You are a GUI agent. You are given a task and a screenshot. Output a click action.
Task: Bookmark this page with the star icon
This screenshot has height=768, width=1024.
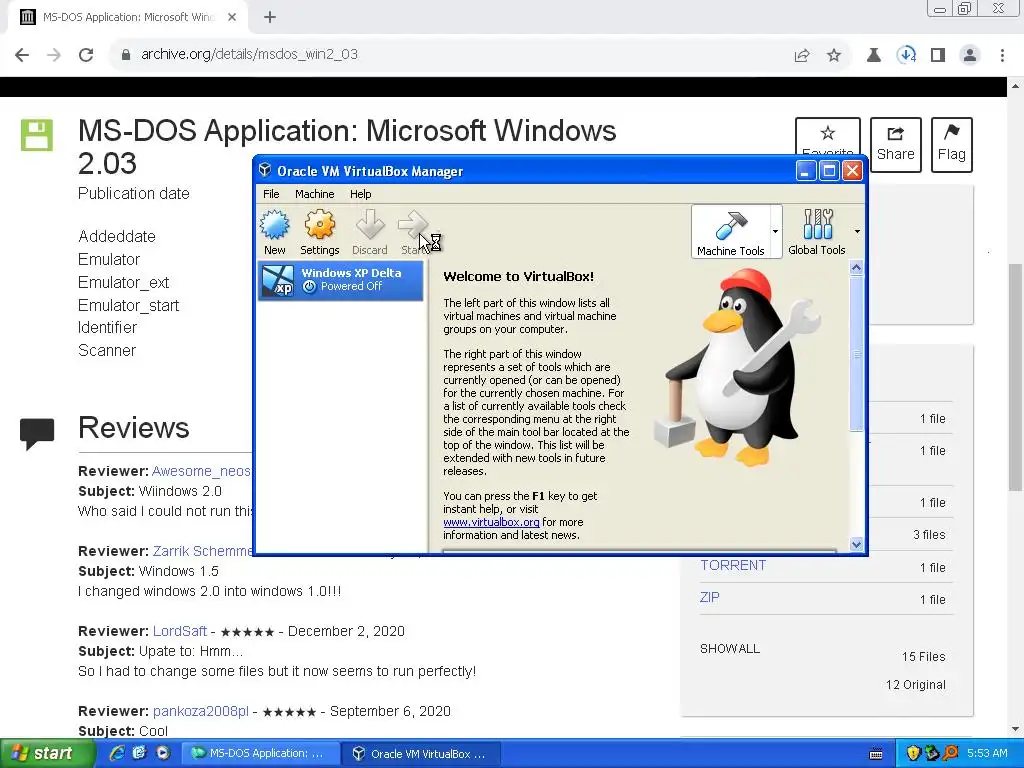click(x=834, y=56)
